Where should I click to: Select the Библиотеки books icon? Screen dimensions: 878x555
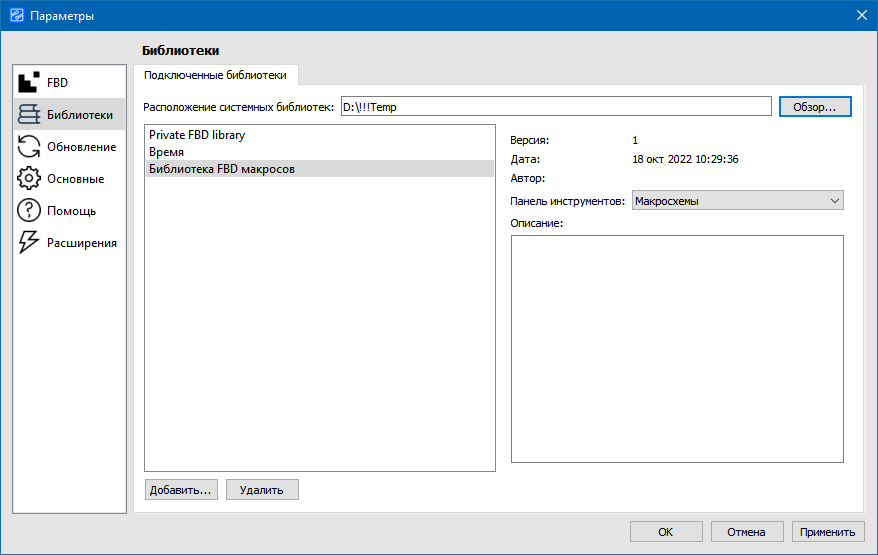point(29,115)
